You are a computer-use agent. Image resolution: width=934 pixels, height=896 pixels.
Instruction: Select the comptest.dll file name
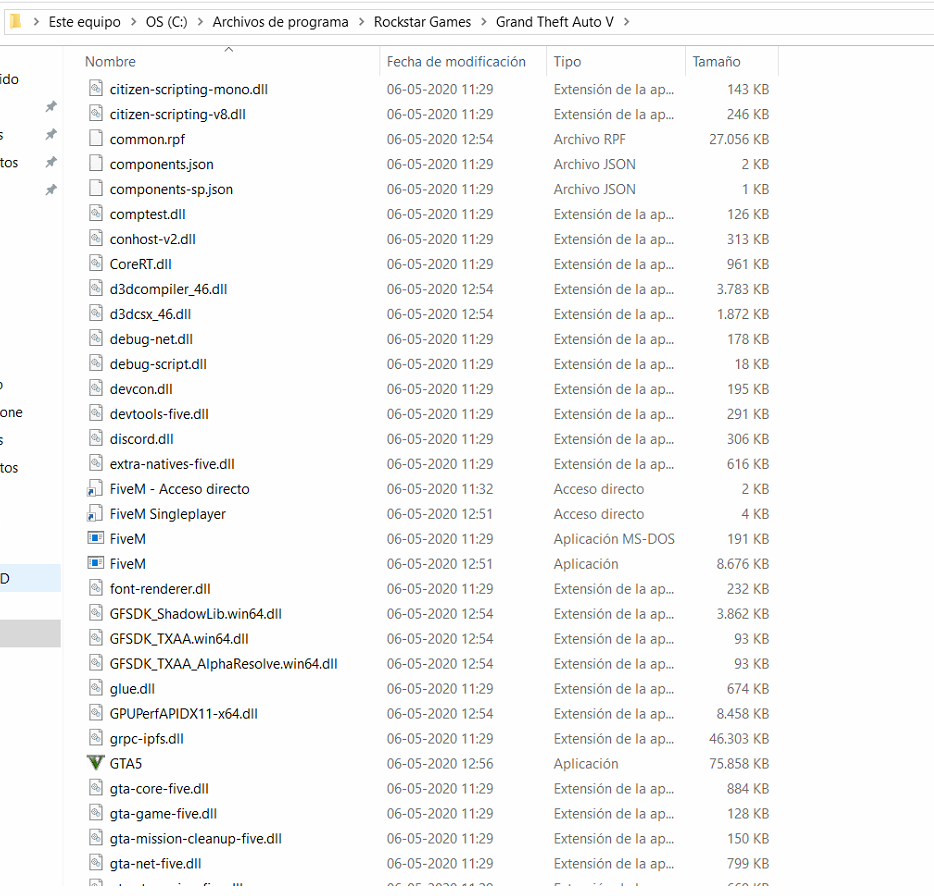148,214
